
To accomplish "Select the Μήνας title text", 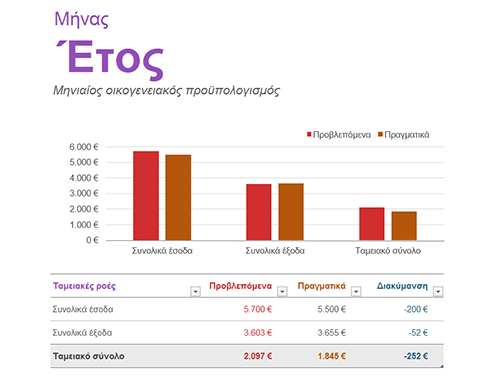I will pyautogui.click(x=82, y=19).
